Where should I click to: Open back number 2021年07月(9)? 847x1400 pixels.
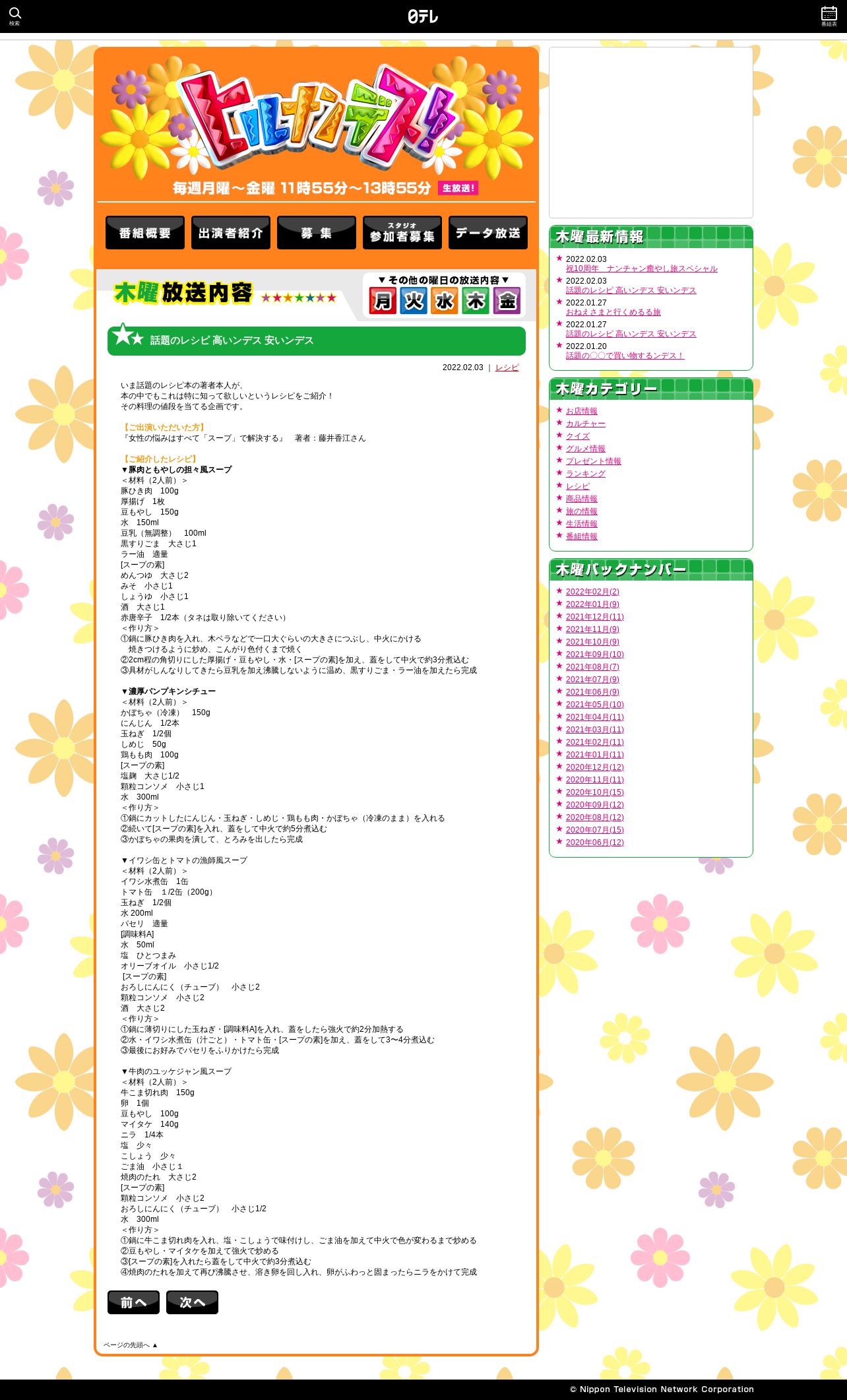coord(592,680)
